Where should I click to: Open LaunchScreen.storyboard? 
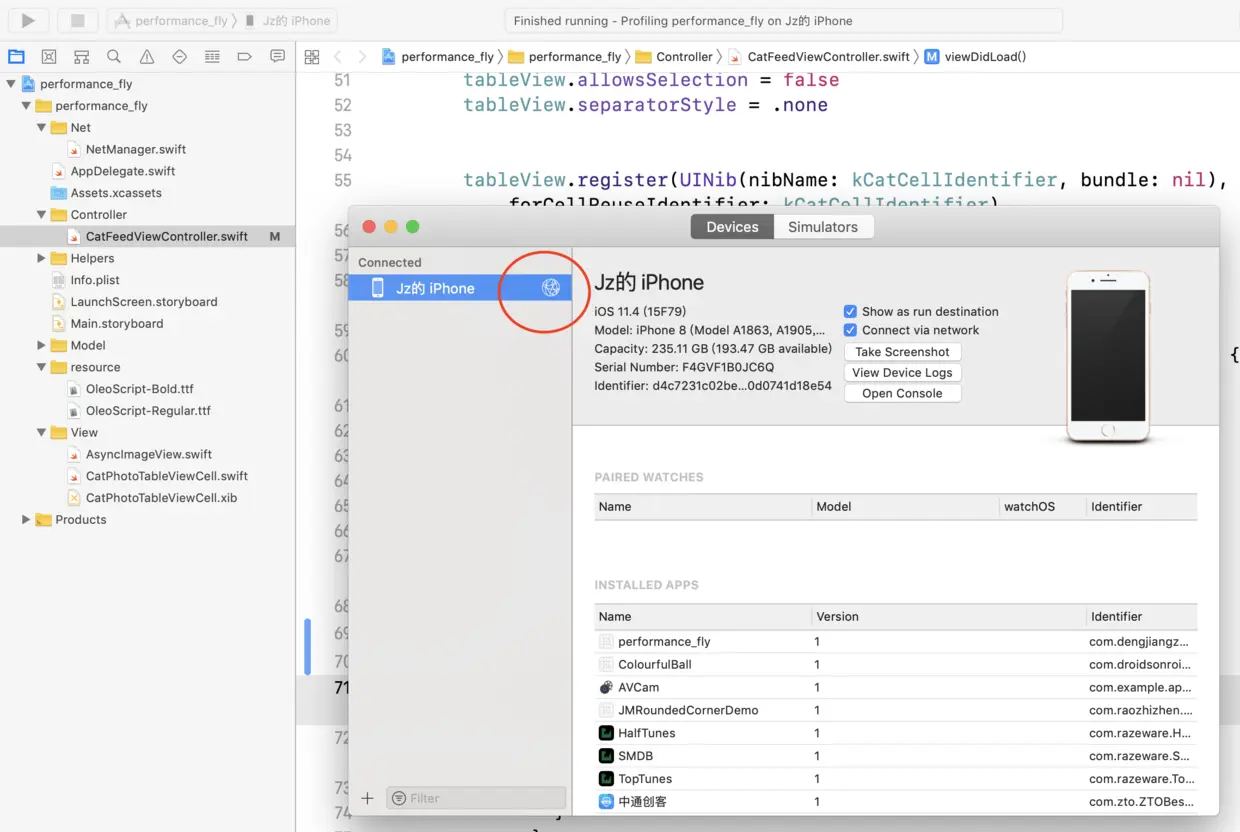(x=143, y=302)
